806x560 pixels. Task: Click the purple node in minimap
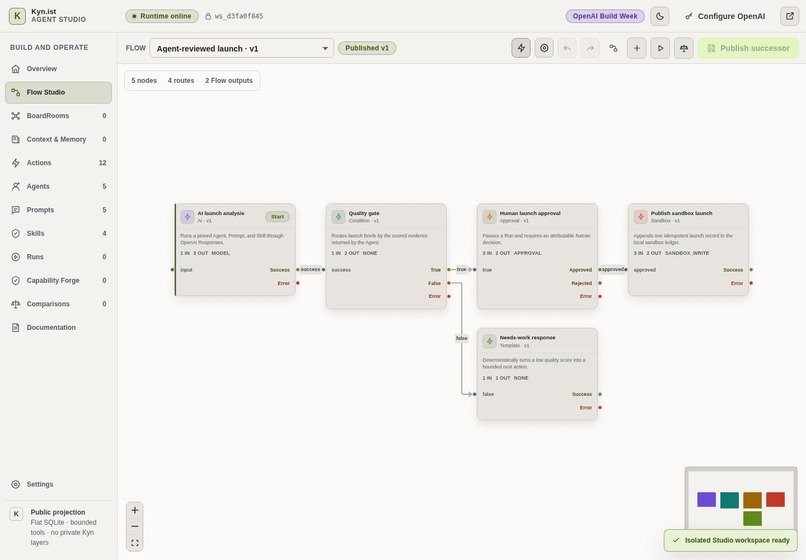(706, 499)
